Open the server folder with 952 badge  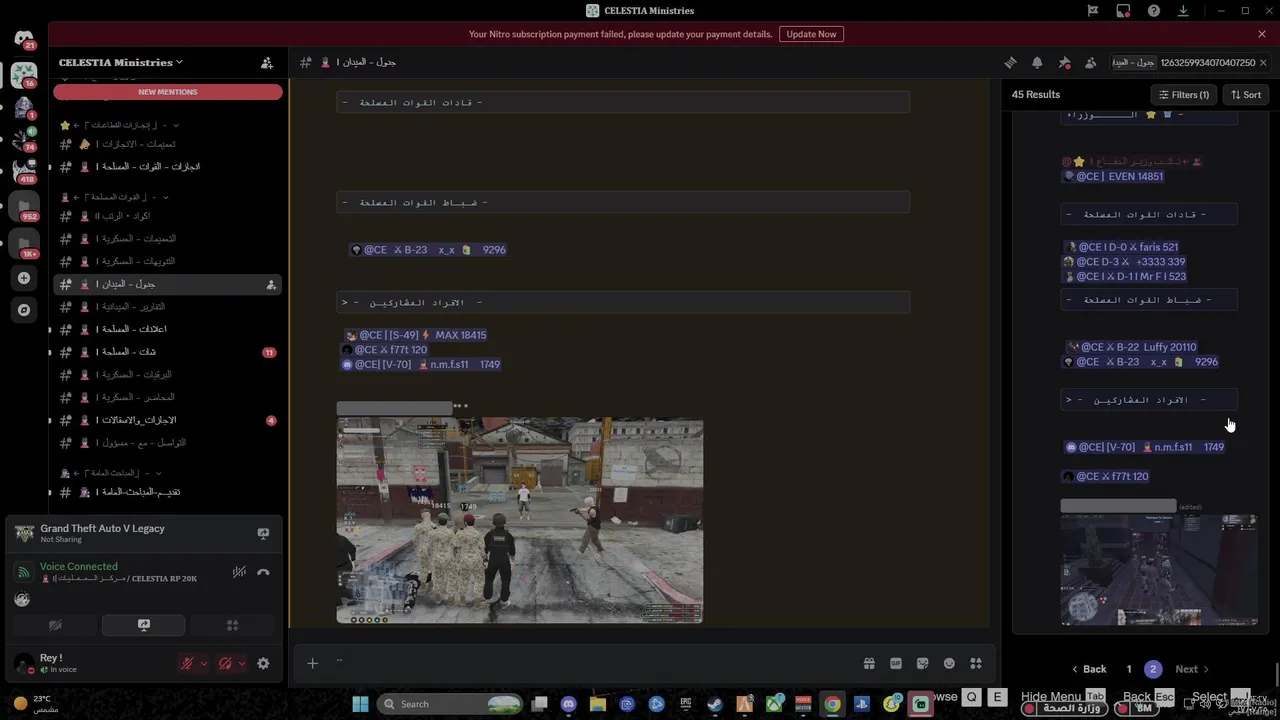pyautogui.click(x=24, y=207)
